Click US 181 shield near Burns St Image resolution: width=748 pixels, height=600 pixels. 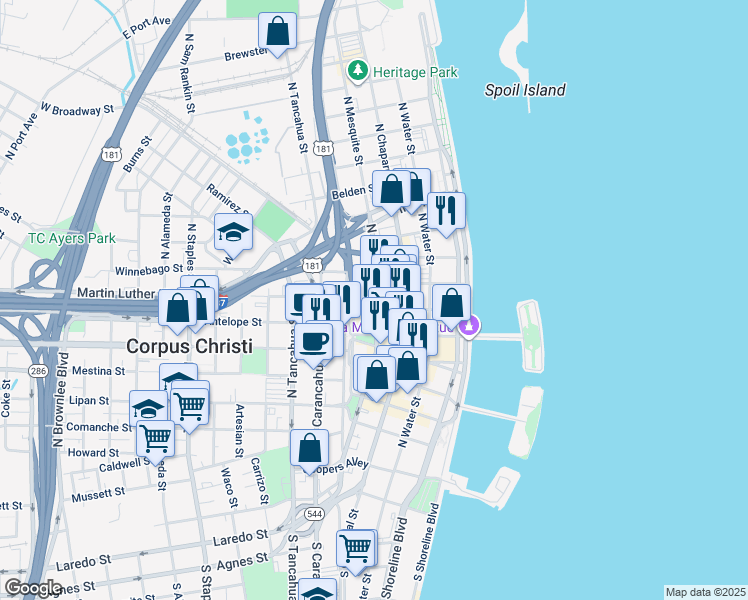click(111, 155)
